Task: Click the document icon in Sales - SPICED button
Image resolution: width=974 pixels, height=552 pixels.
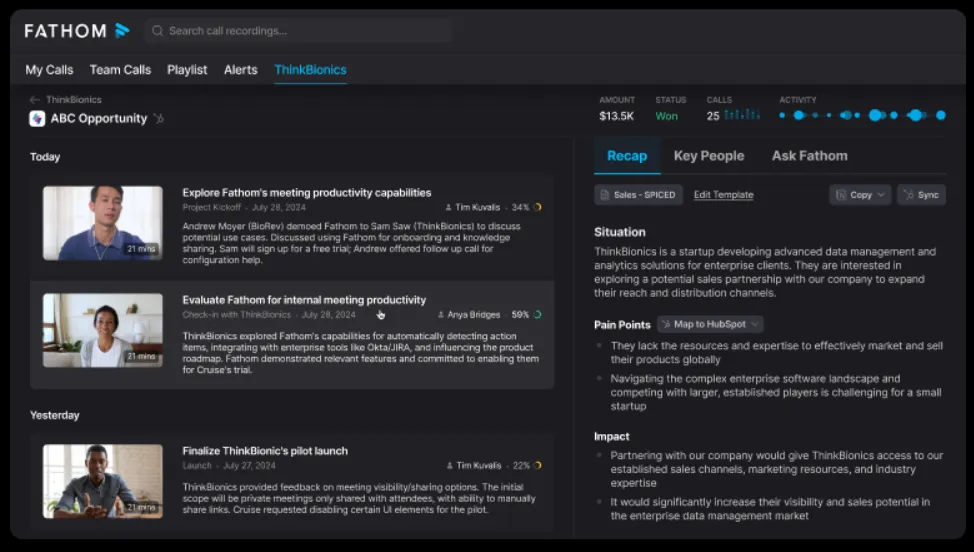Action: coord(605,195)
